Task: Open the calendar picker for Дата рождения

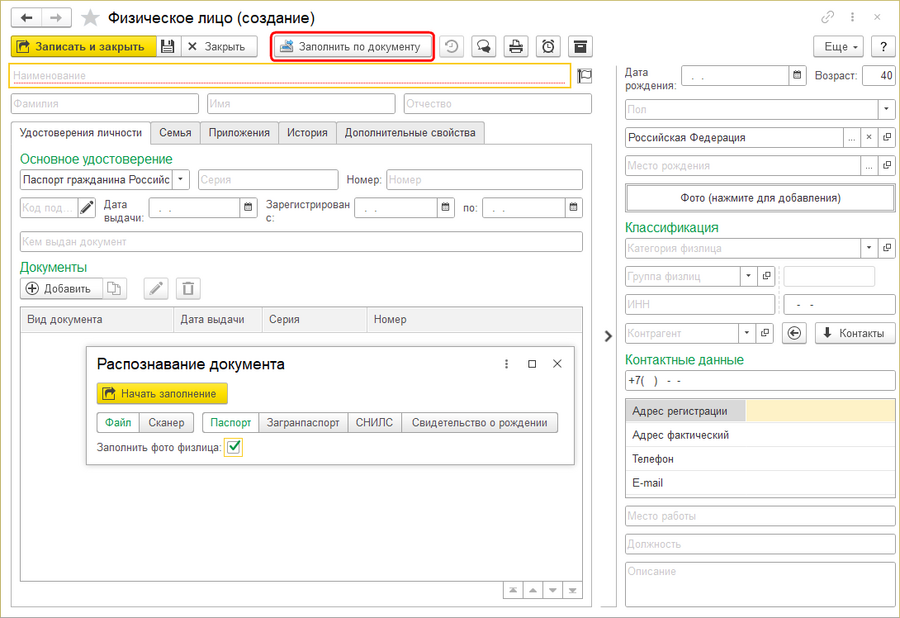Action: pyautogui.click(x=798, y=75)
